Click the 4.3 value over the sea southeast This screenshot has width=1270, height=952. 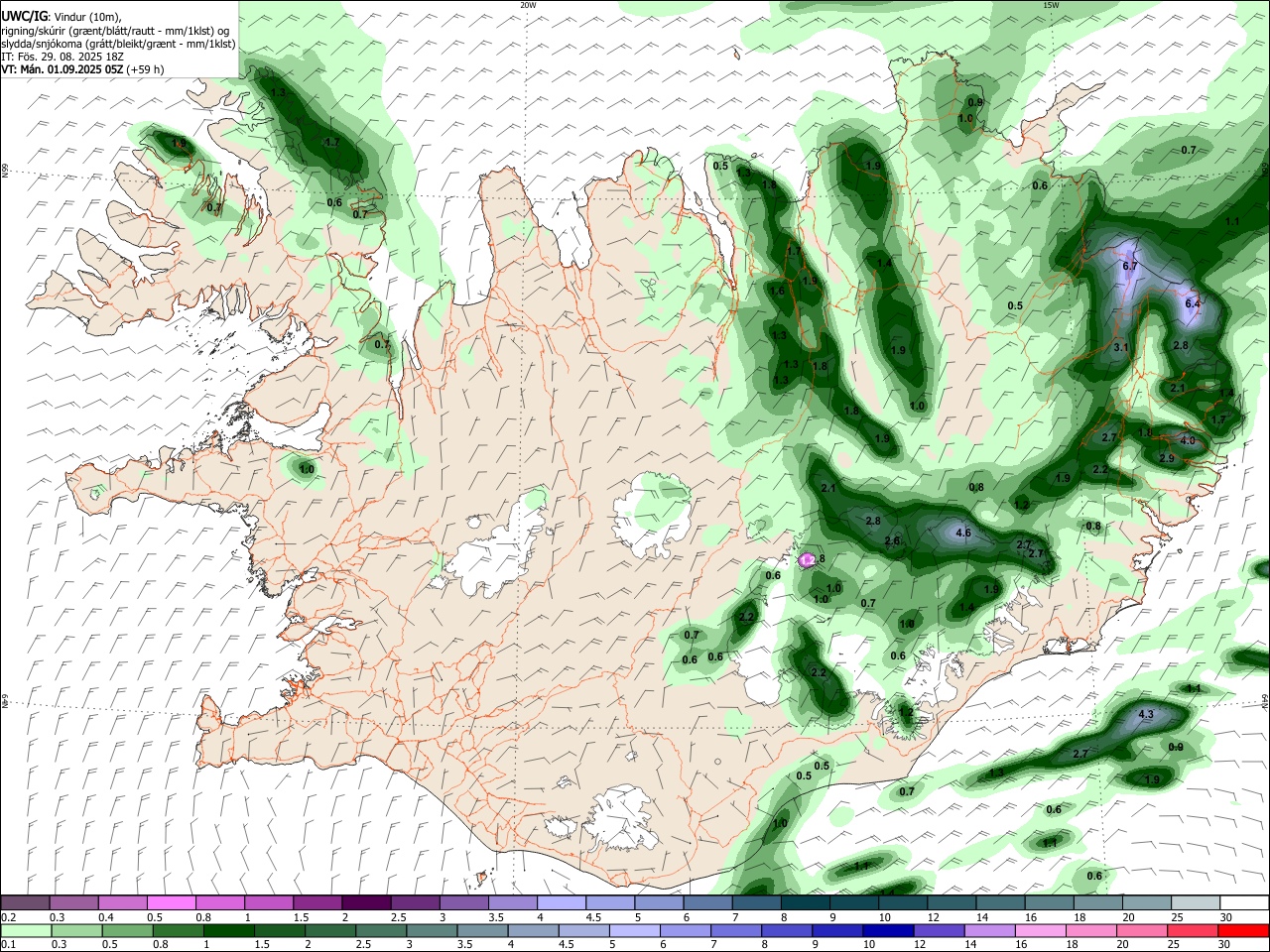click(x=1146, y=715)
